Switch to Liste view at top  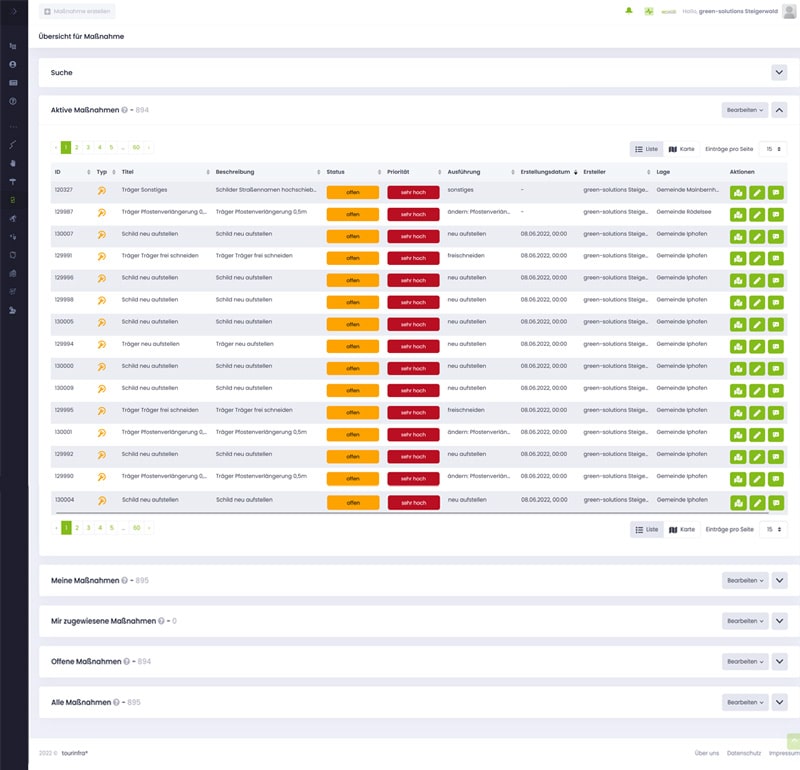[x=646, y=149]
